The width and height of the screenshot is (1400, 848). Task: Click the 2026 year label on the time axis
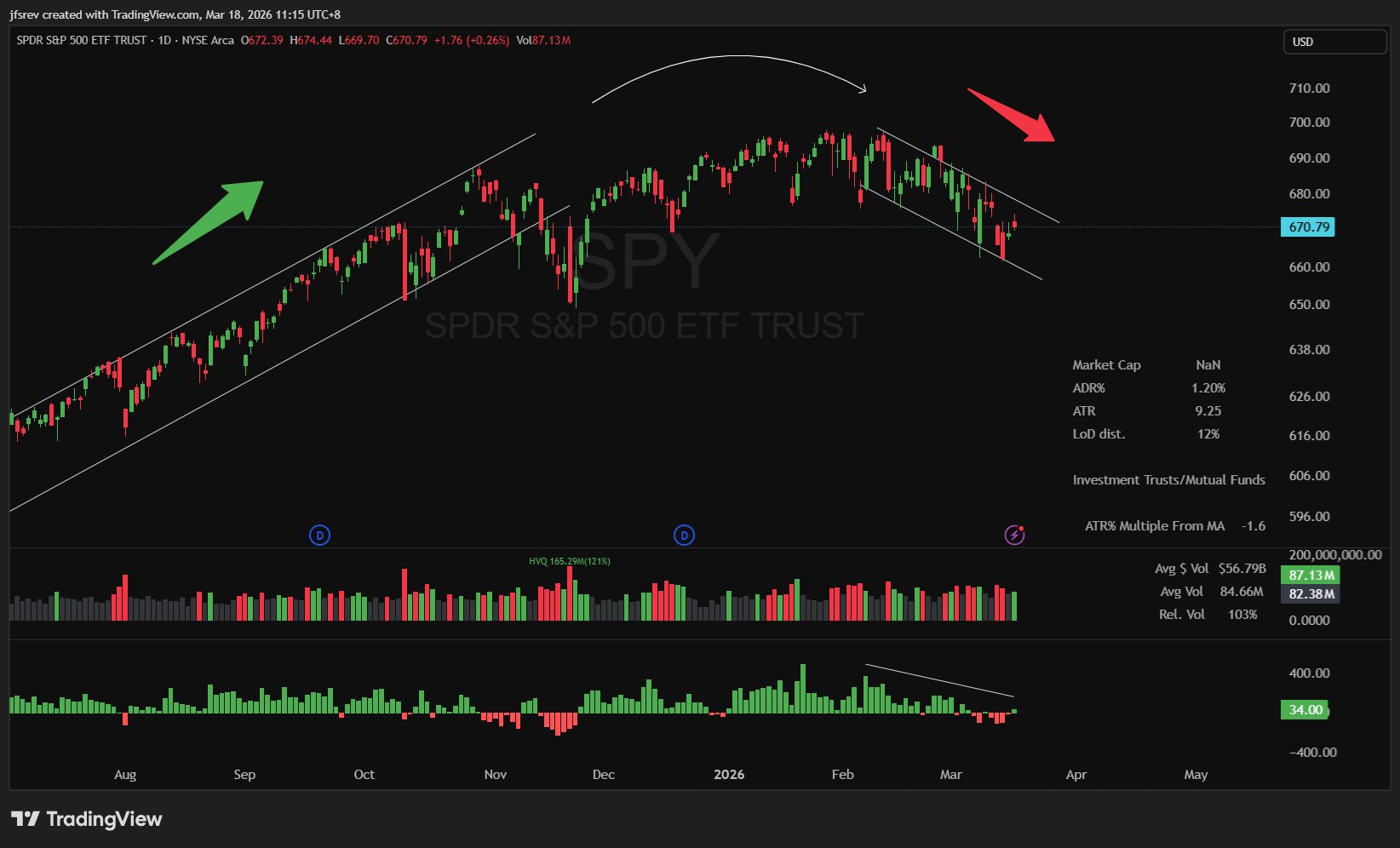coord(729,775)
